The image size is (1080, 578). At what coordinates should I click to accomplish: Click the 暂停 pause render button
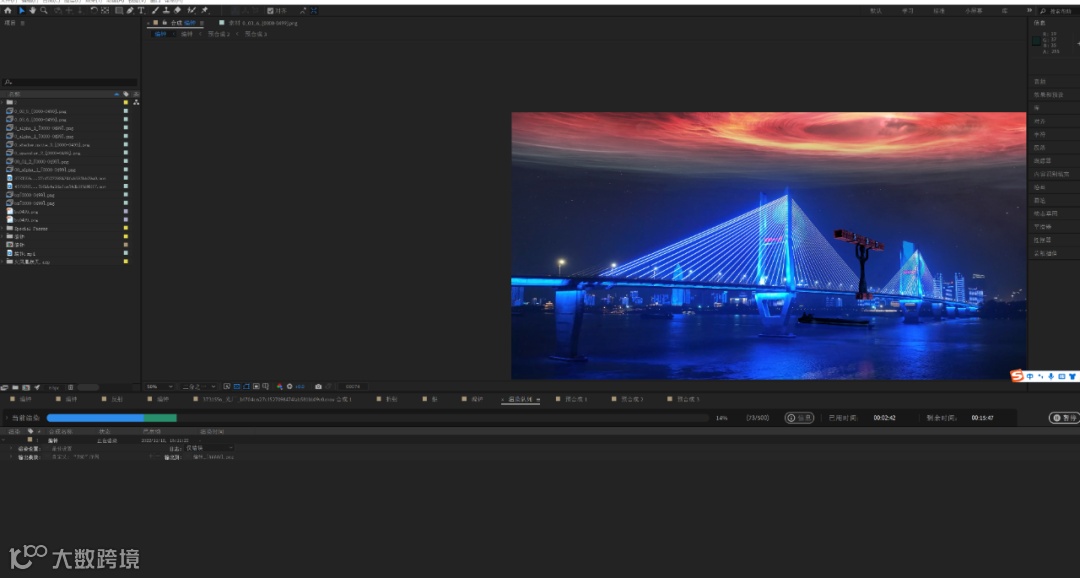coord(1065,417)
